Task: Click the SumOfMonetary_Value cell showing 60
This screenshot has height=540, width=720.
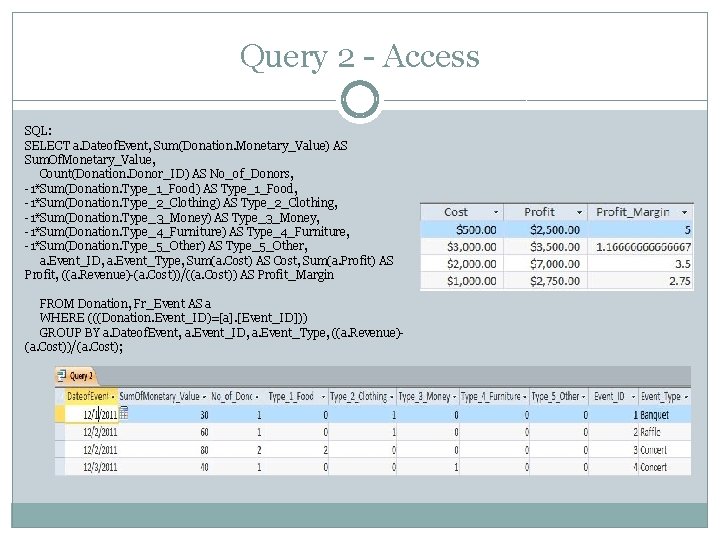Action: (164, 432)
